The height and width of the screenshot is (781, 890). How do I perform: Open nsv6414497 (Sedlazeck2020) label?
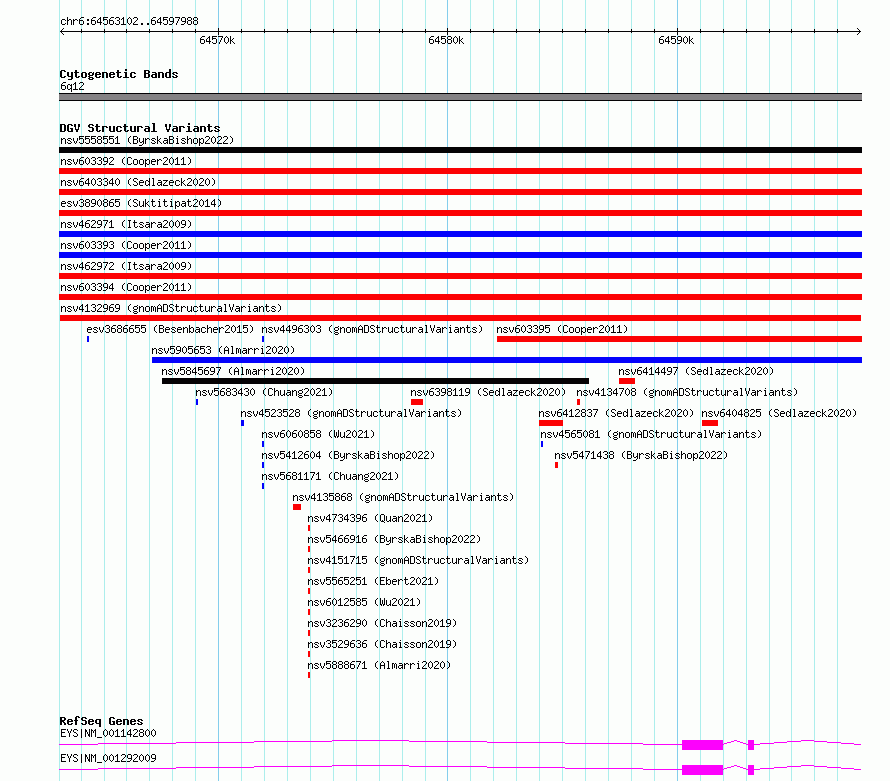pyautogui.click(x=696, y=371)
